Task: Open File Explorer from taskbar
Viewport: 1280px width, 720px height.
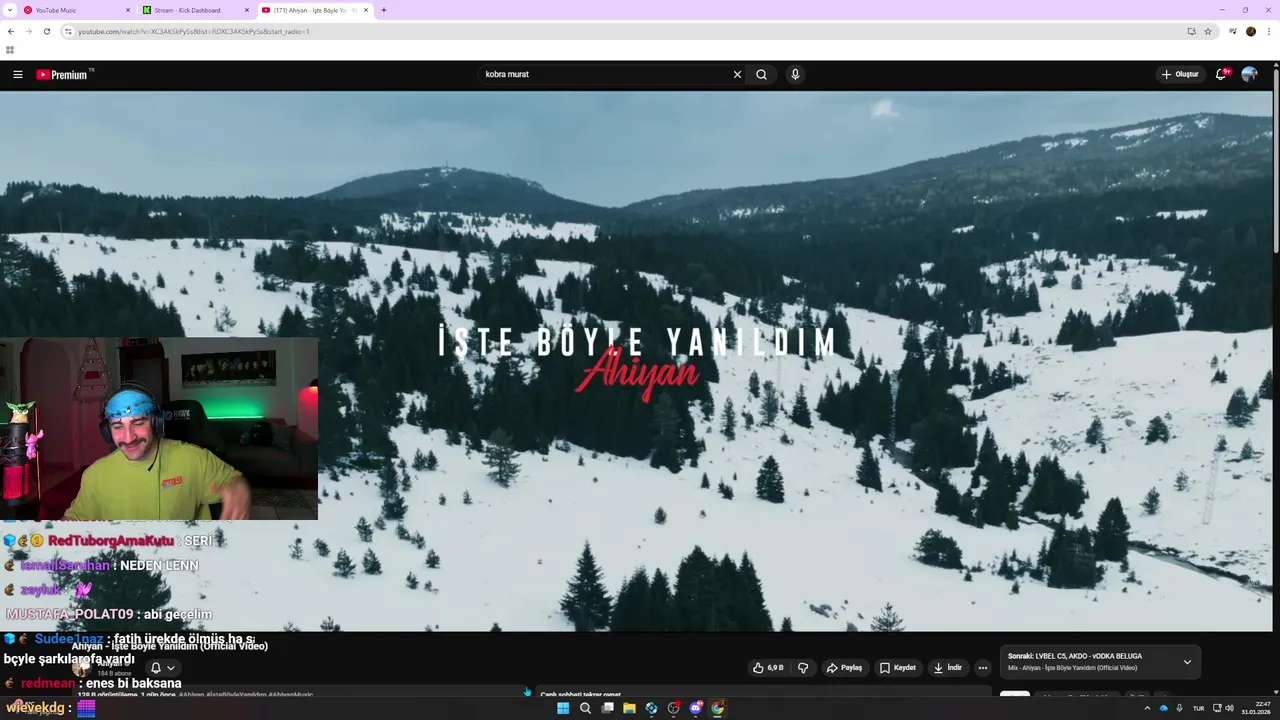Action: point(629,708)
